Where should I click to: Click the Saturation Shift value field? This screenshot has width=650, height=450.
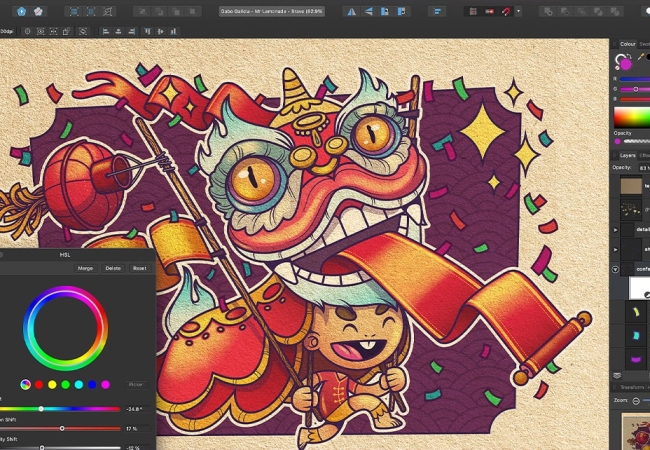point(134,428)
